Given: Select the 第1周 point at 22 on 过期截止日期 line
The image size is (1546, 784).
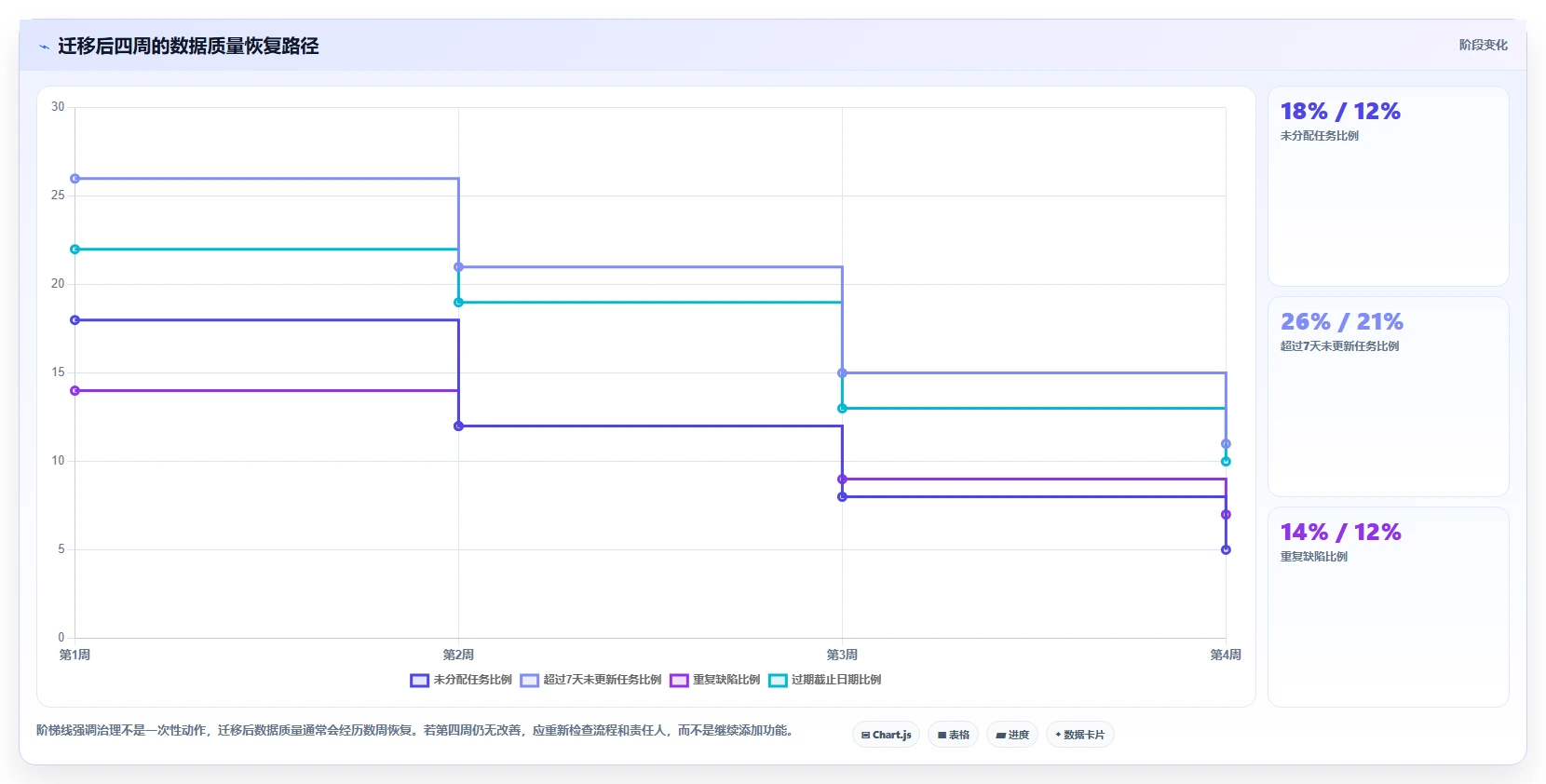Looking at the screenshot, I should (75, 250).
